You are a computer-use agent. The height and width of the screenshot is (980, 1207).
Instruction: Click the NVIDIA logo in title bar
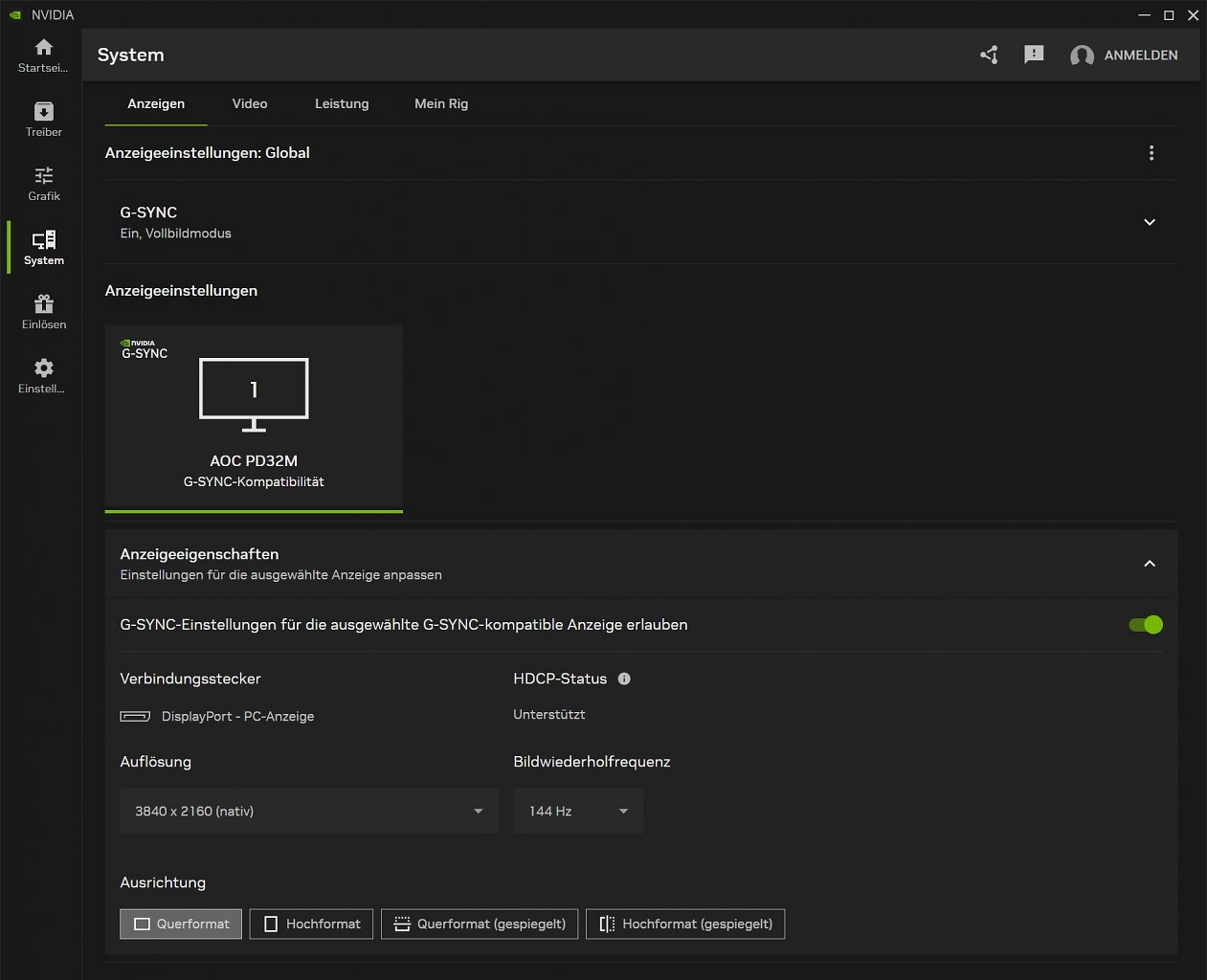[15, 15]
